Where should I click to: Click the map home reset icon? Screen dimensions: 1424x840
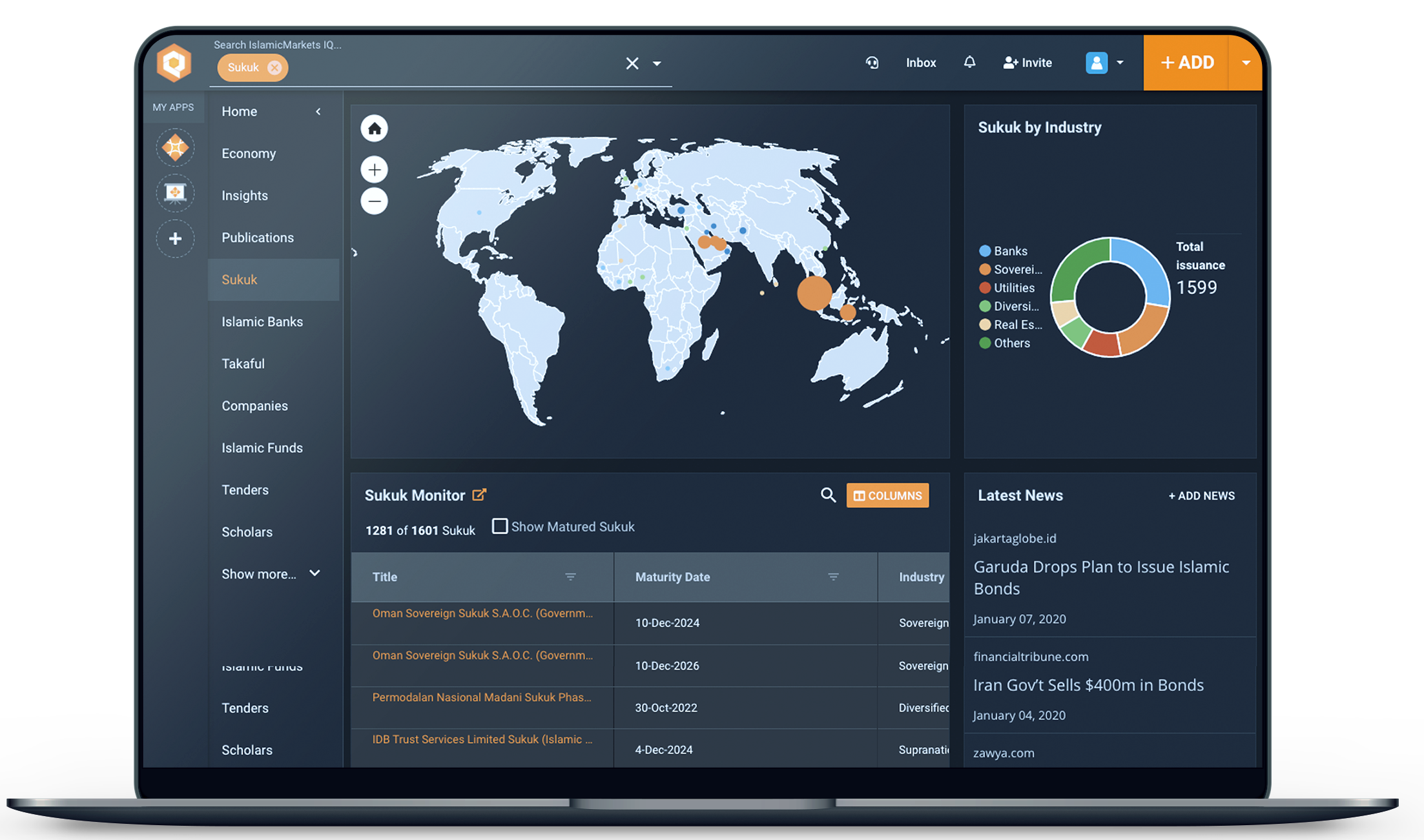point(374,128)
